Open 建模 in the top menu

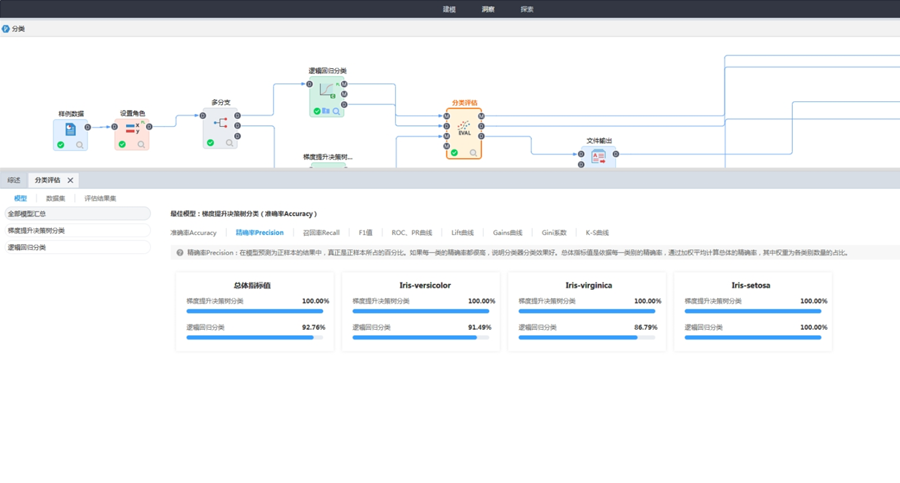[449, 9]
